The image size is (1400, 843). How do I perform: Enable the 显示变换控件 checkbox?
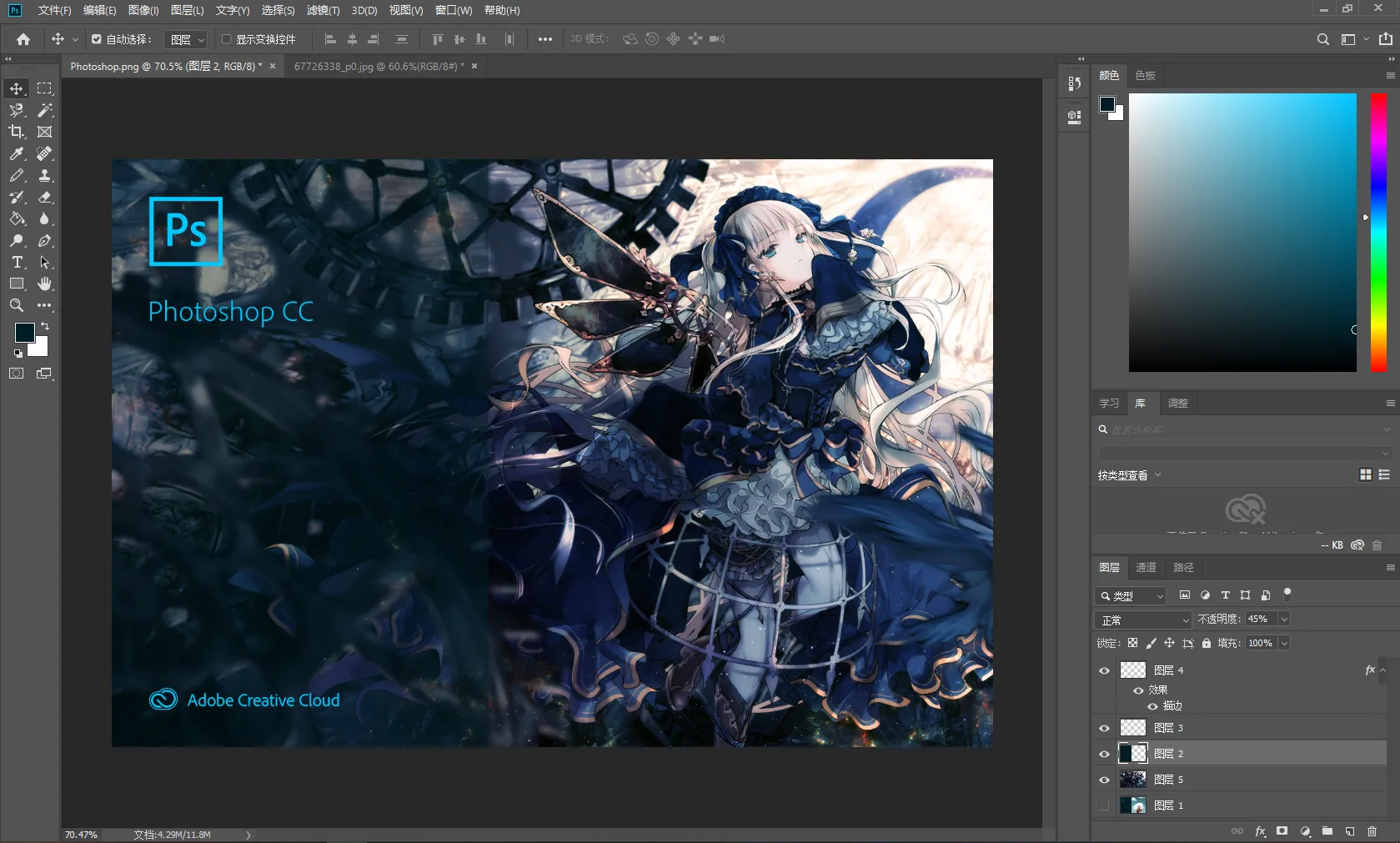(226, 39)
